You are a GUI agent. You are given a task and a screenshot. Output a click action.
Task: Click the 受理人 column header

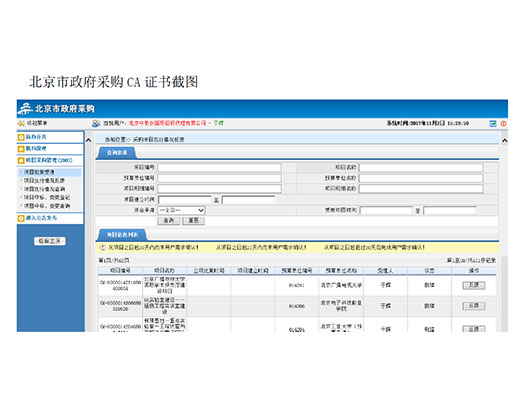point(385,271)
